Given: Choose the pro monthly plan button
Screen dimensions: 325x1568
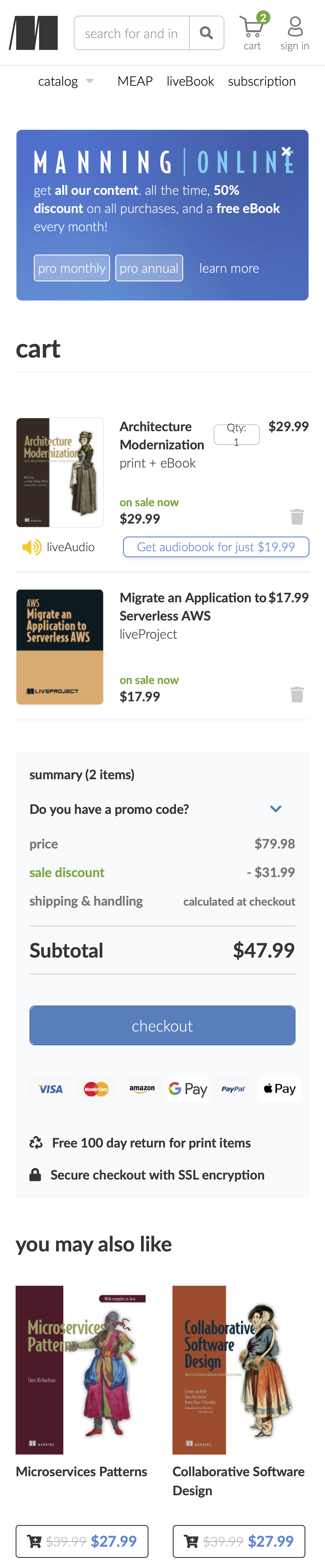Looking at the screenshot, I should 72,268.
